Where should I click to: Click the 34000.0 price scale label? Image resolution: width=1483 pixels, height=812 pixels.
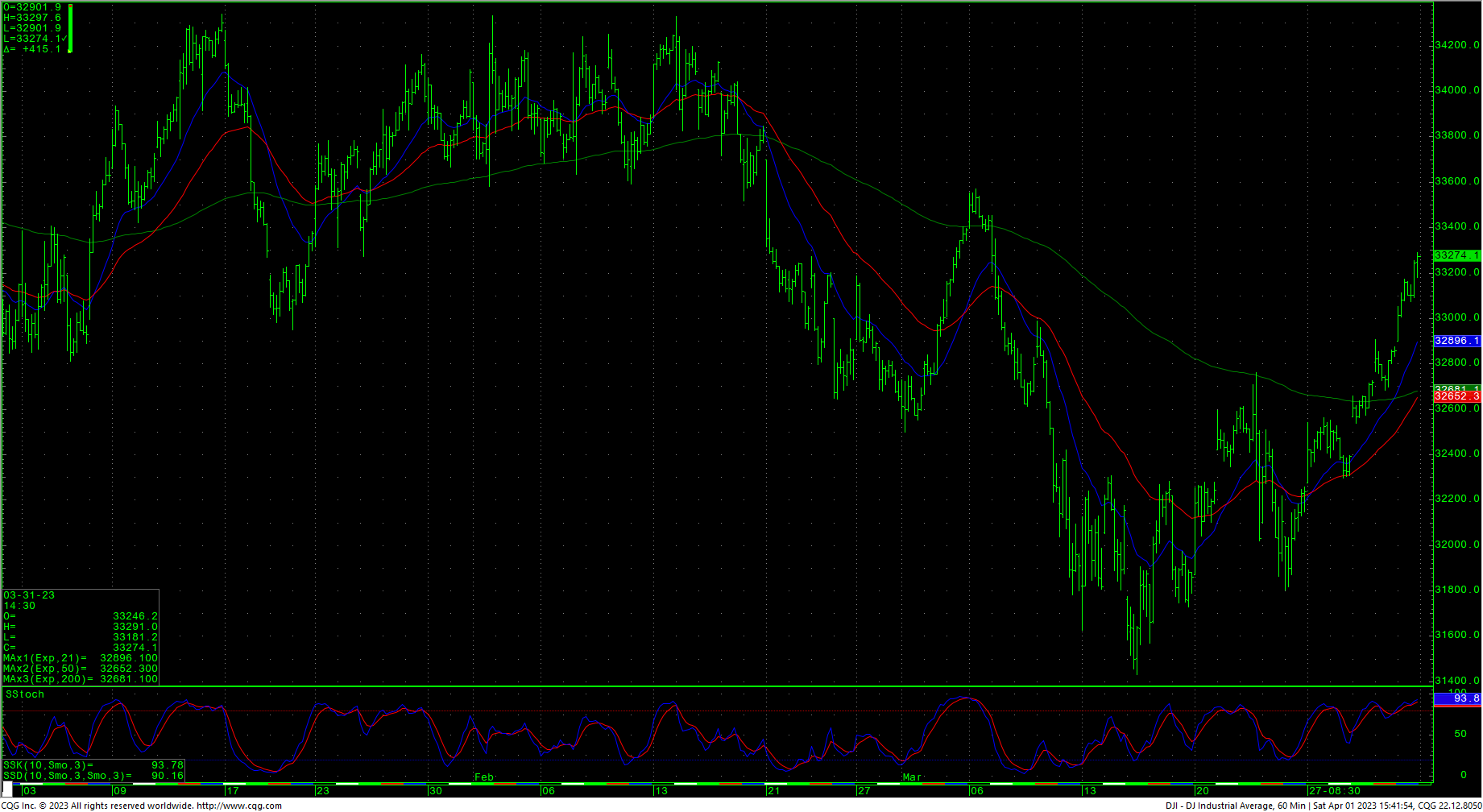1456,90
